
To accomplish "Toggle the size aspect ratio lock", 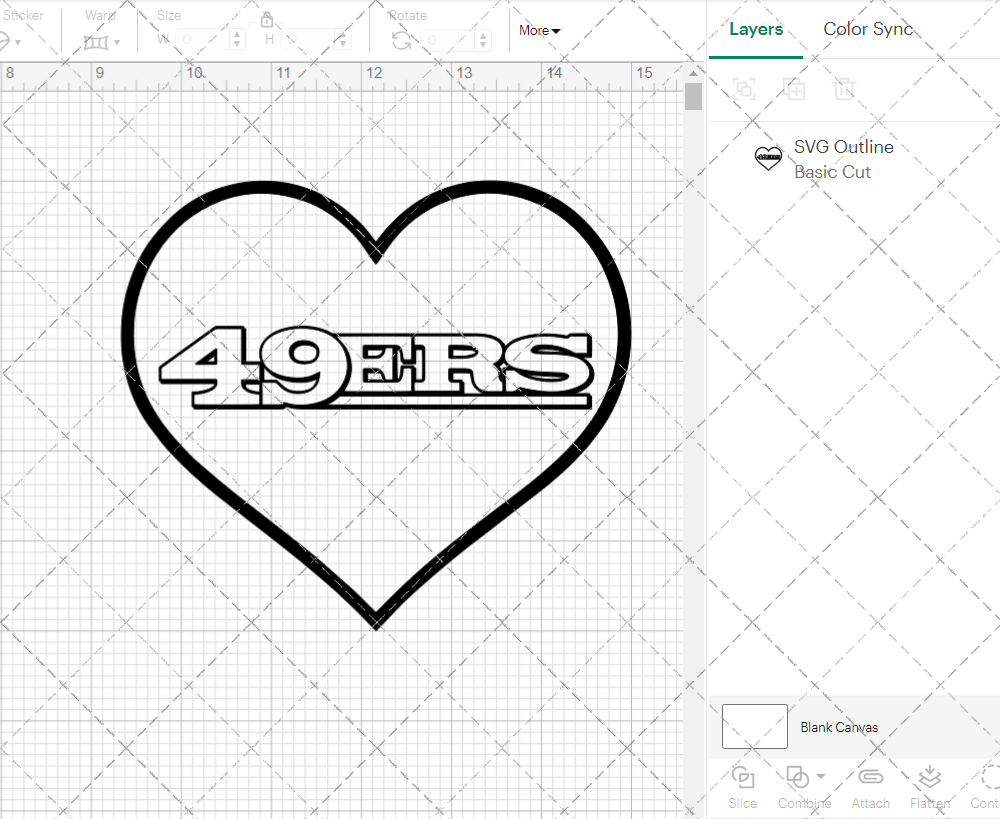I will pyautogui.click(x=267, y=21).
